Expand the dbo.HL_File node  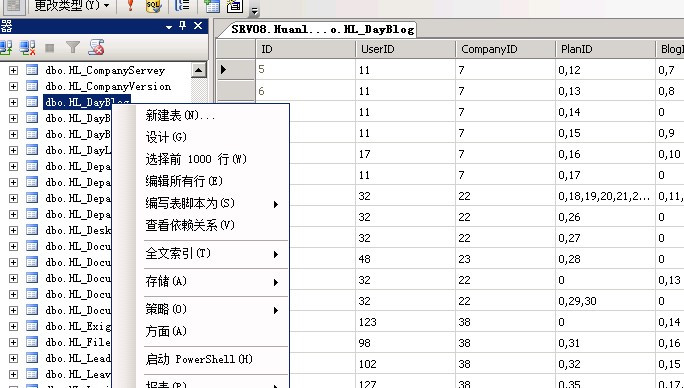(x=14, y=342)
